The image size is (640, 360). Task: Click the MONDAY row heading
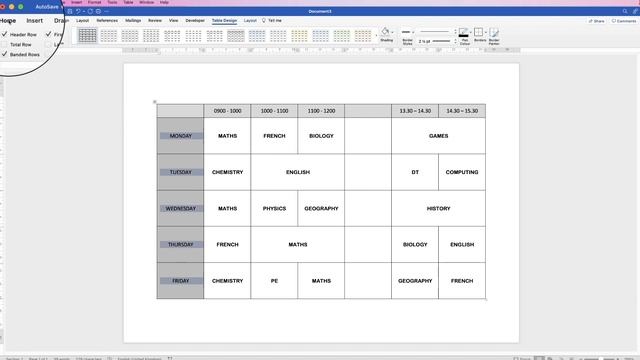coord(180,136)
